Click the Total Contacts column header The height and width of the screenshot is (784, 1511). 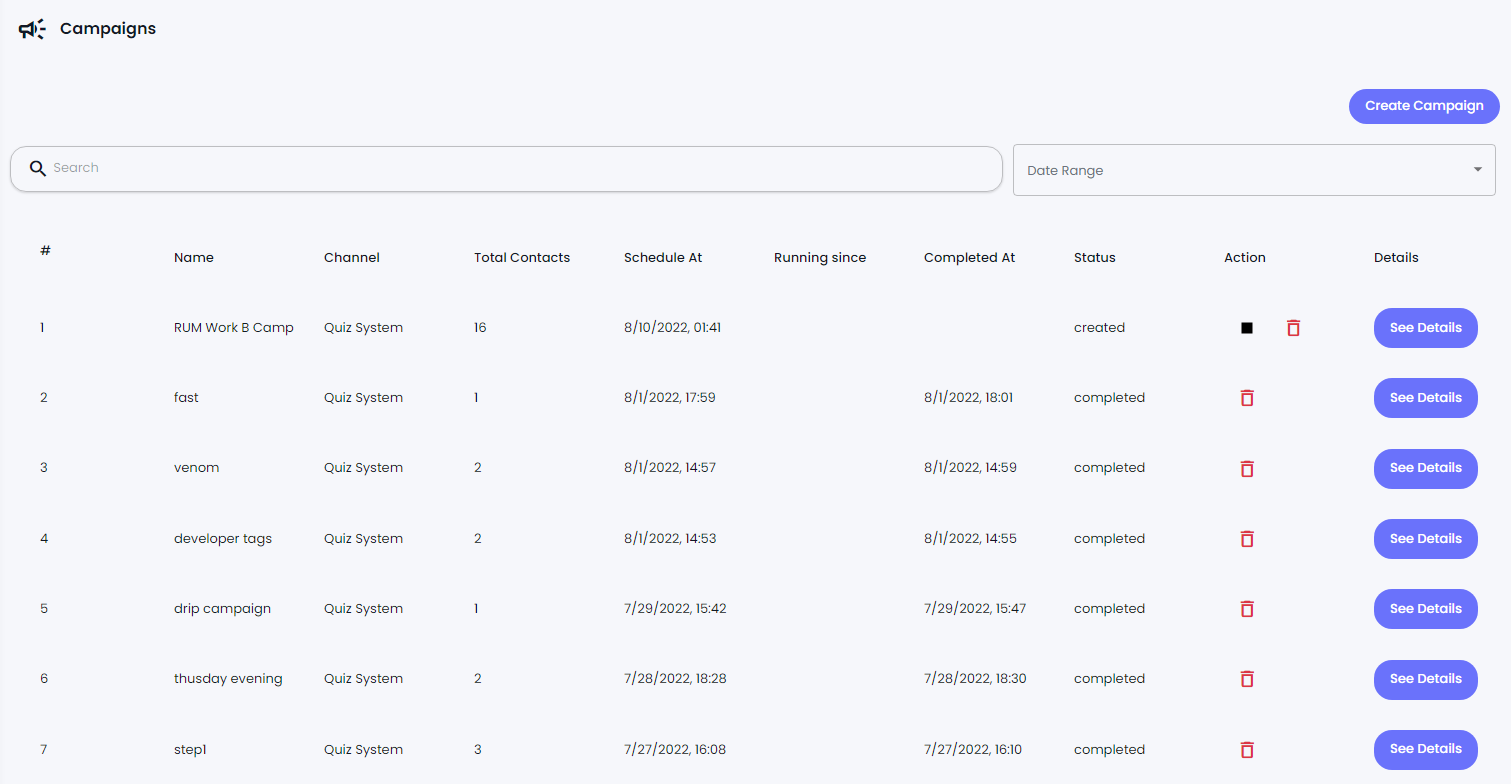pos(522,258)
